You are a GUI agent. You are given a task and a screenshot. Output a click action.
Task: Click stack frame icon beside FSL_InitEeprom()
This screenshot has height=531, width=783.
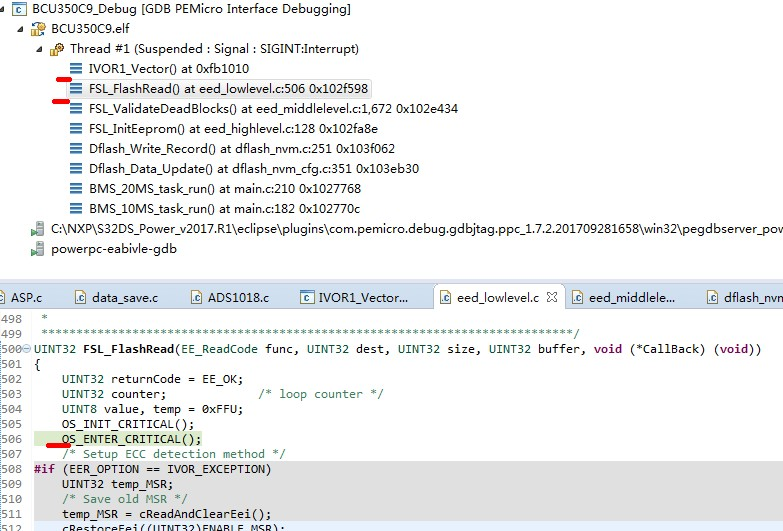pos(76,128)
